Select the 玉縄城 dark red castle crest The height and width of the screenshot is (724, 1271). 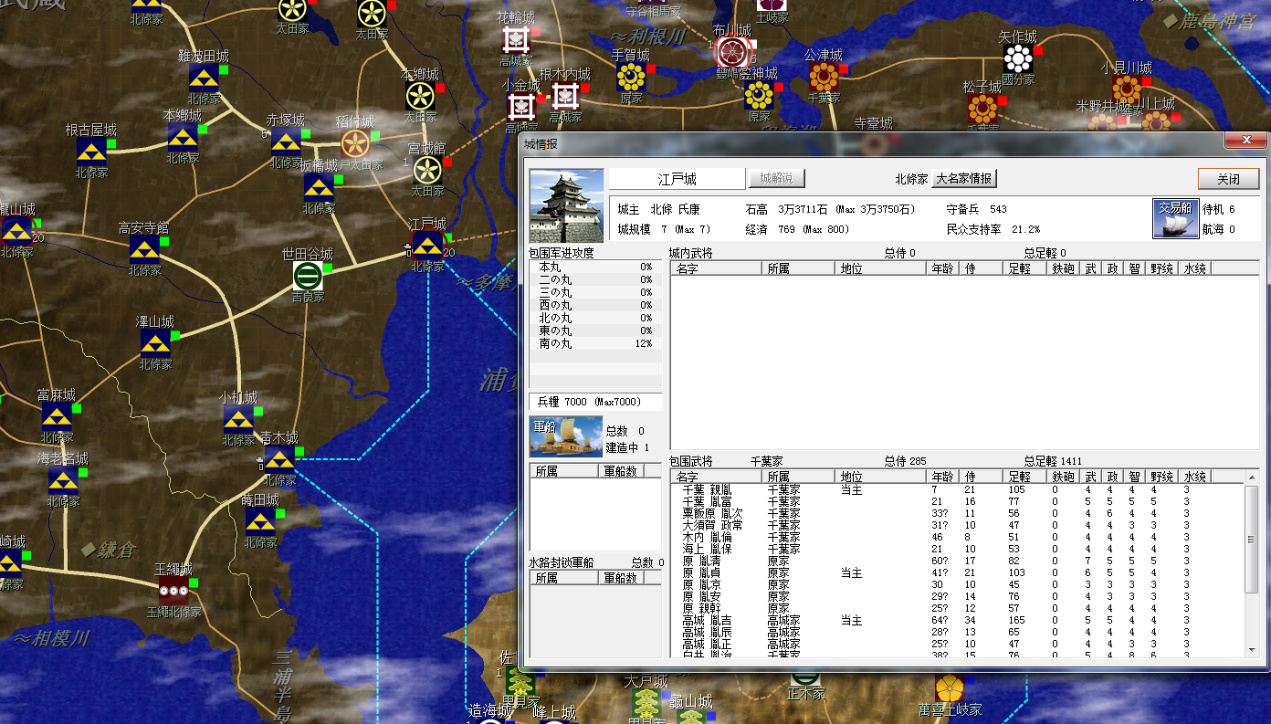(173, 590)
